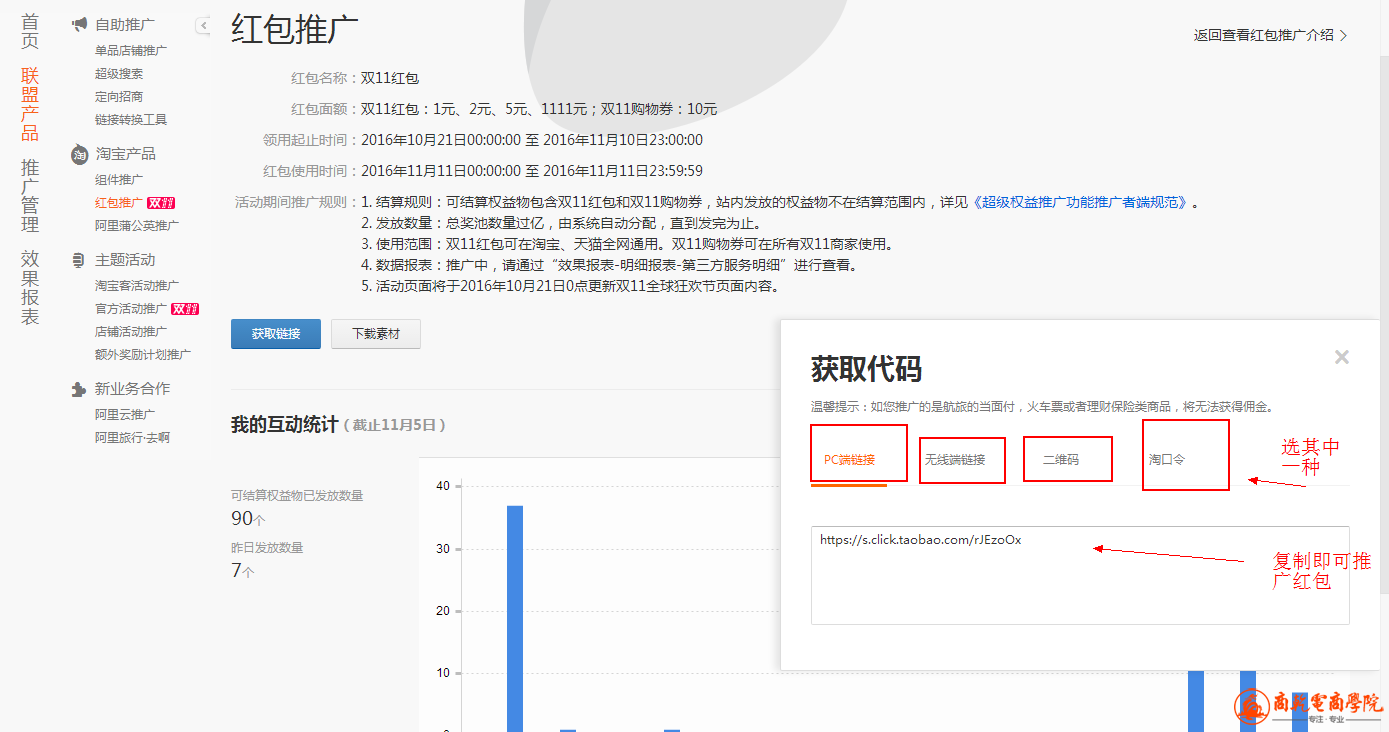Open 链接转换工具 in the sidebar
The height and width of the screenshot is (732, 1389).
(x=131, y=119)
